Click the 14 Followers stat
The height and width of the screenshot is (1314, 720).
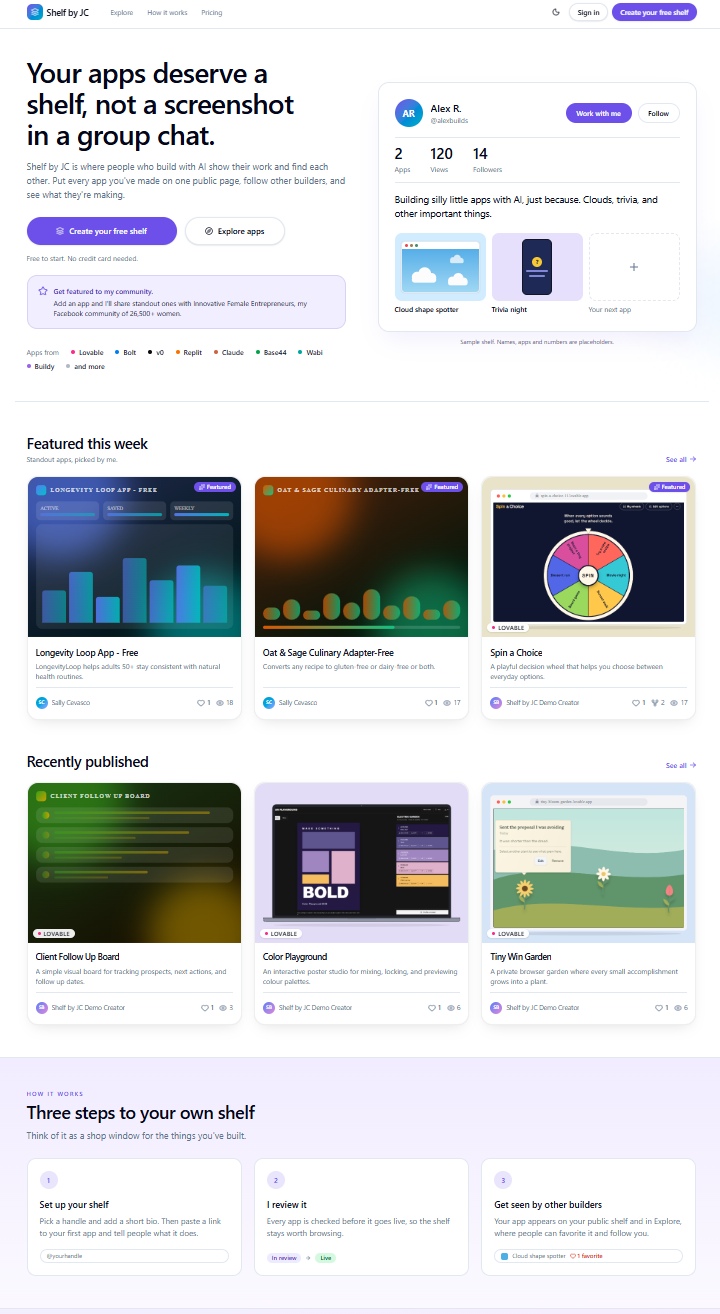(x=487, y=159)
